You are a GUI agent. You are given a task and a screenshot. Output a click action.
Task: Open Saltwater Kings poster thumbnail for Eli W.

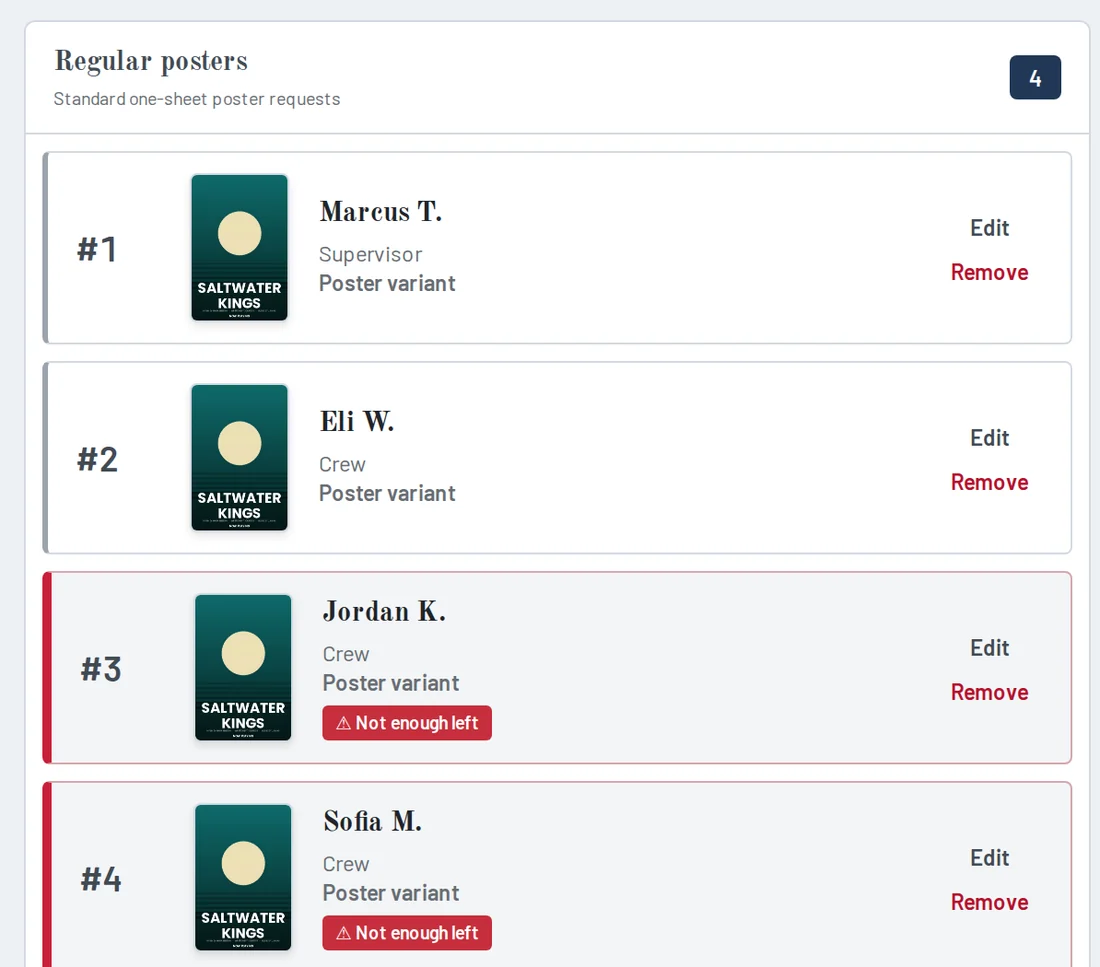239,458
